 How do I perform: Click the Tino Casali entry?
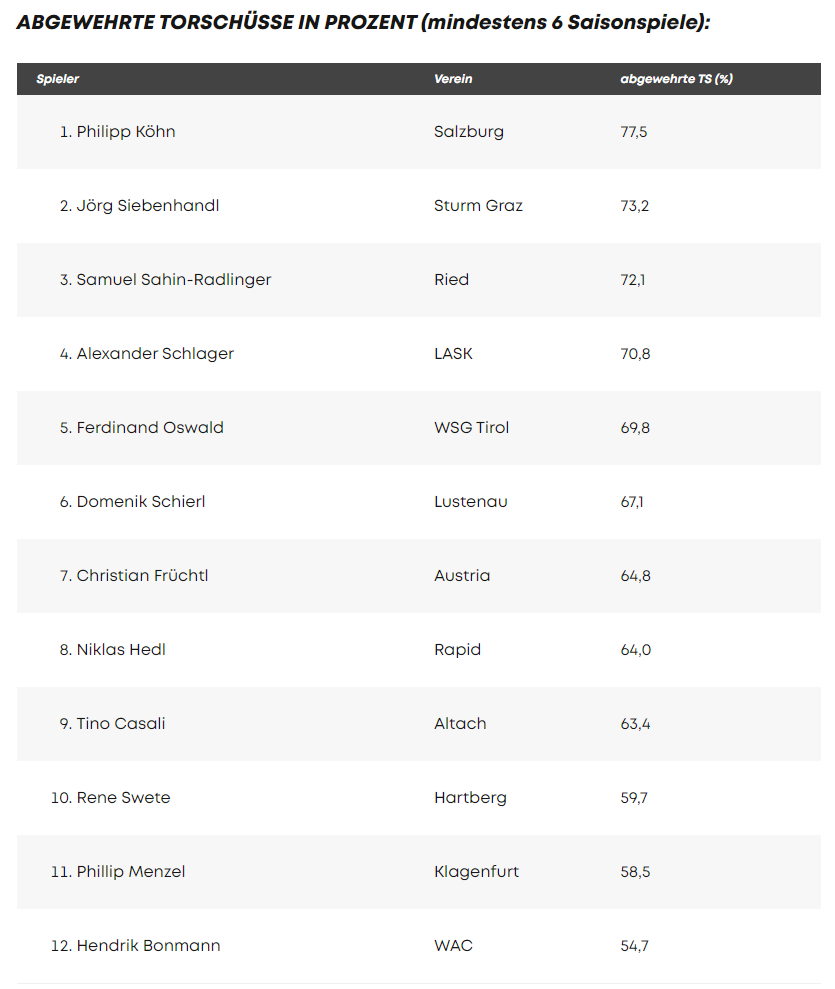coord(120,723)
